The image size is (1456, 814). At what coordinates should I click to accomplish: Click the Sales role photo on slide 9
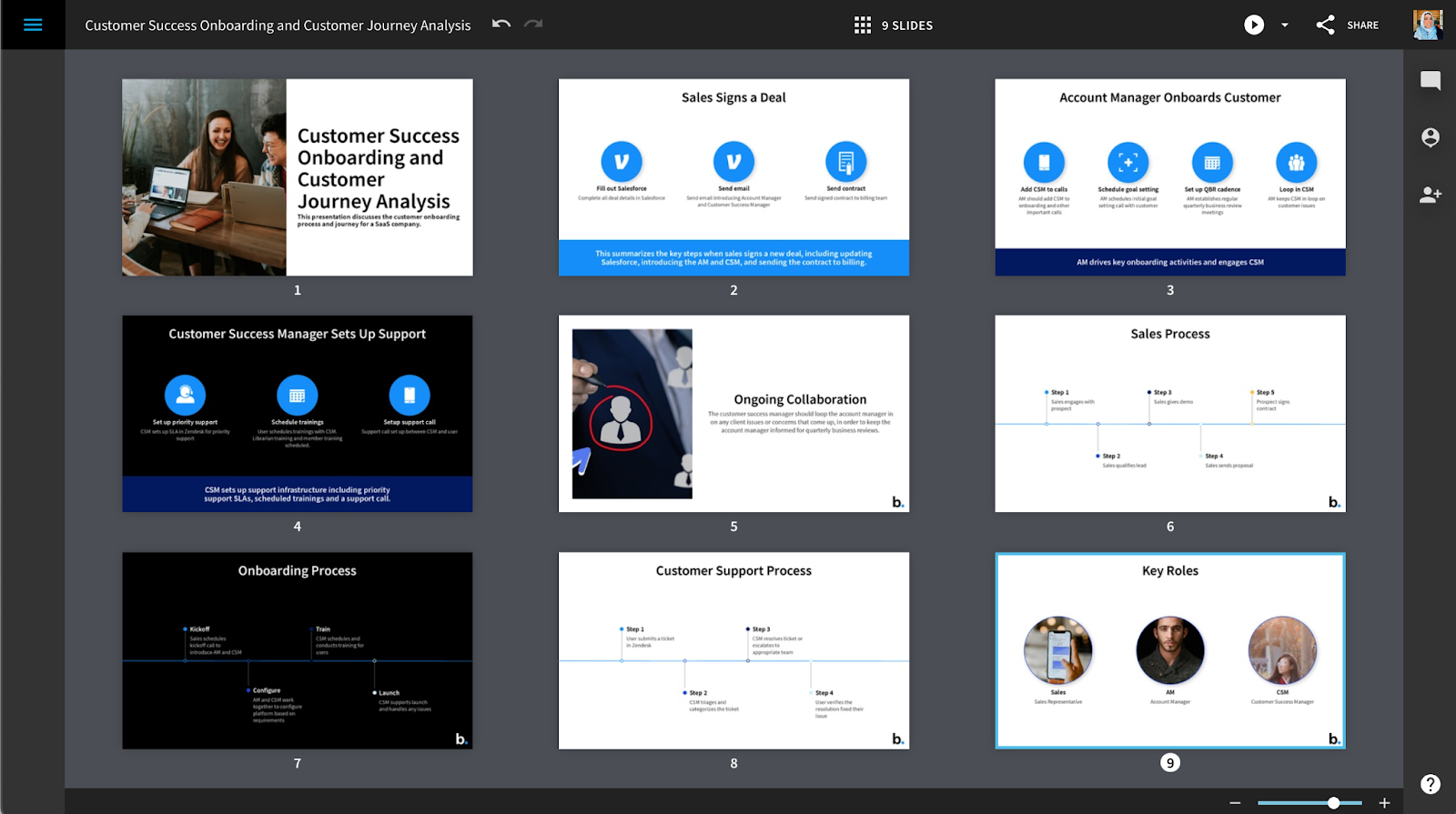click(1058, 650)
